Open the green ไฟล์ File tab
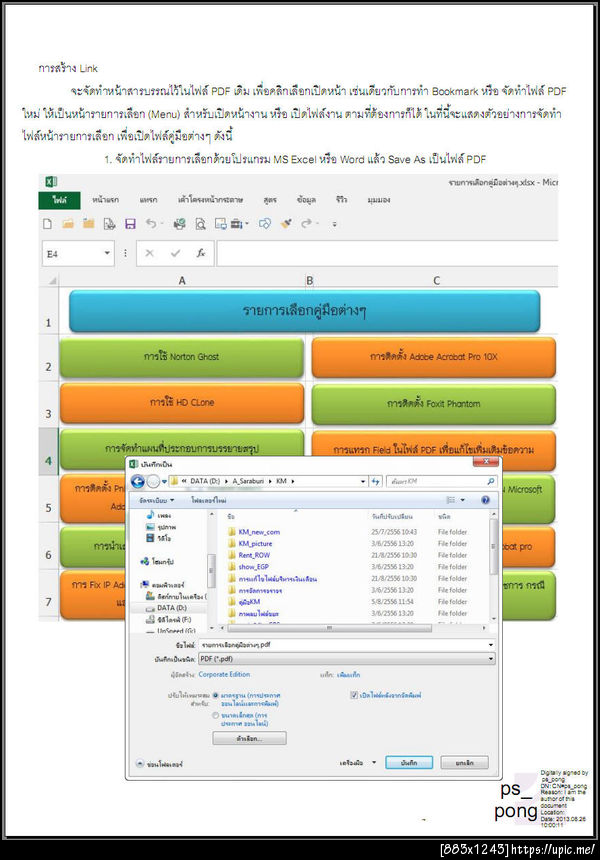600x860 pixels. coord(60,200)
